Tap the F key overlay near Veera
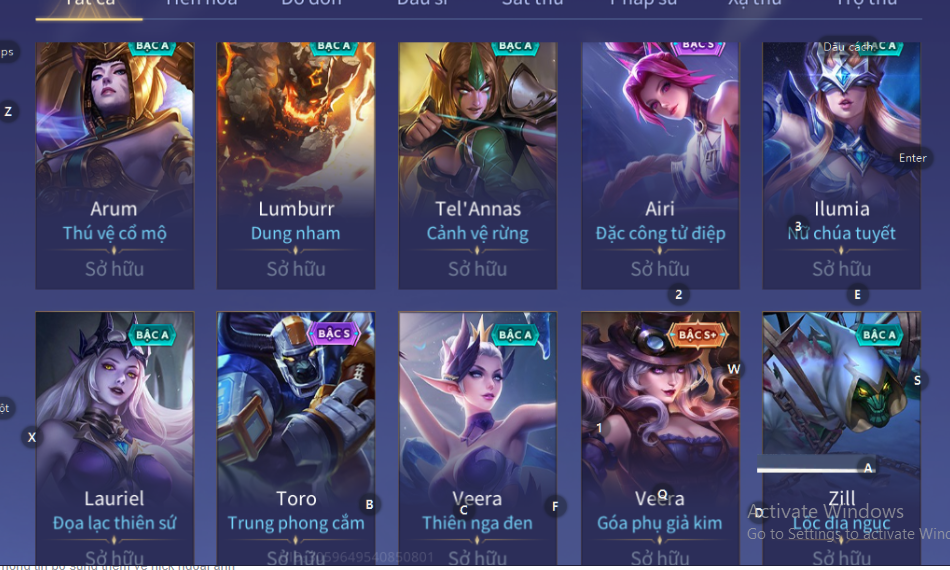This screenshot has width=950, height=570. coord(554,506)
